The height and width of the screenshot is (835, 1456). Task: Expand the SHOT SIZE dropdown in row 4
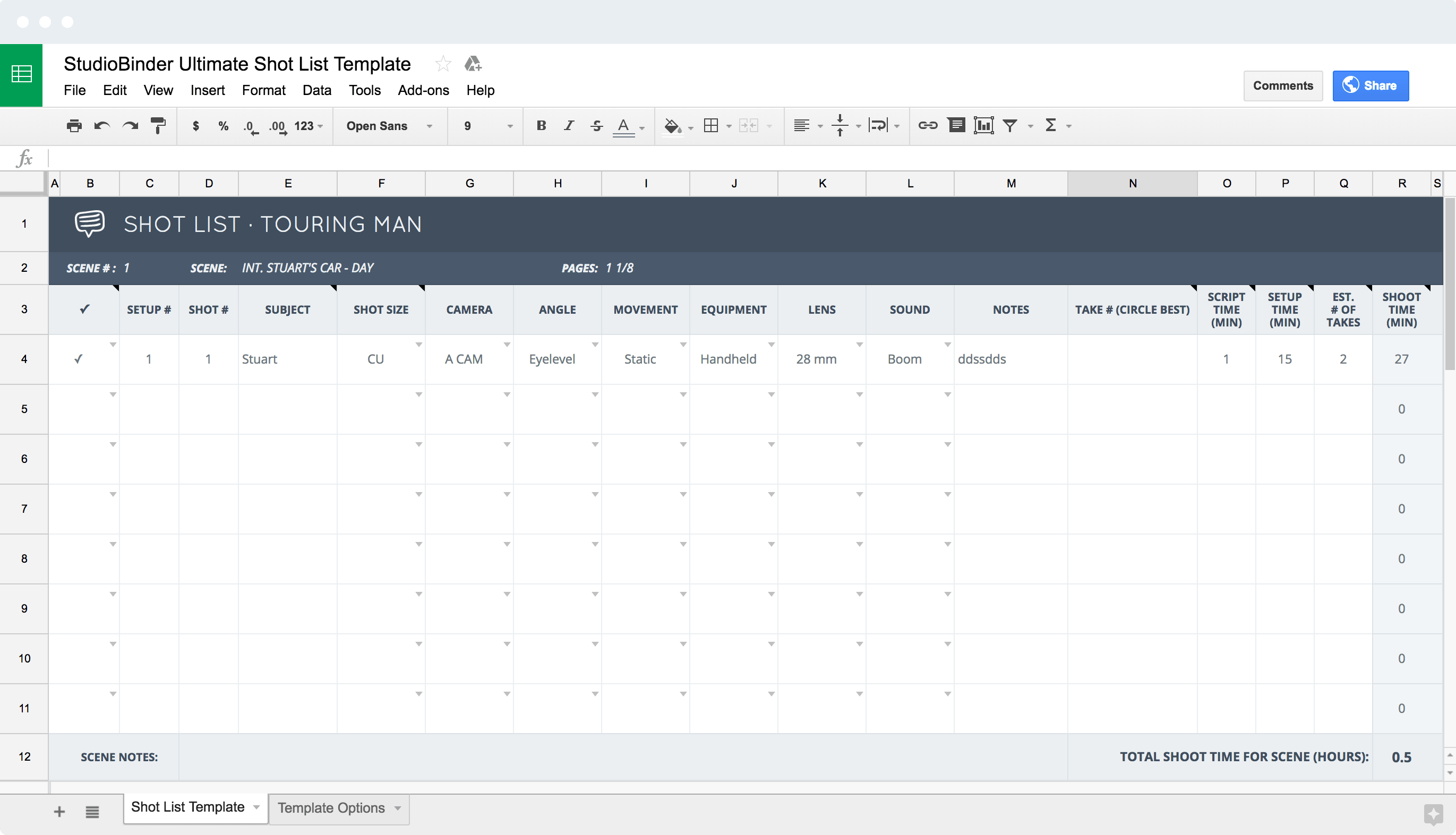417,344
